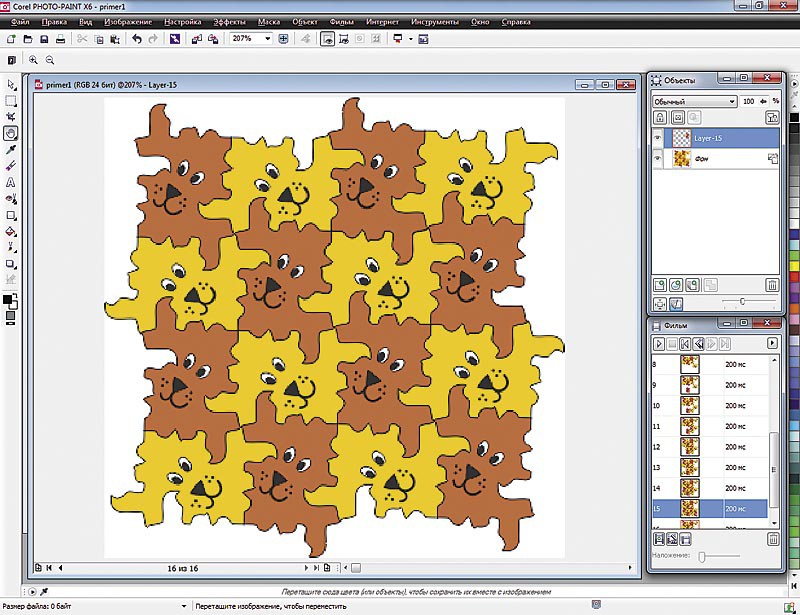Toggle visibility eye of Layer-15
This screenshot has height=615, width=800.
click(x=658, y=138)
